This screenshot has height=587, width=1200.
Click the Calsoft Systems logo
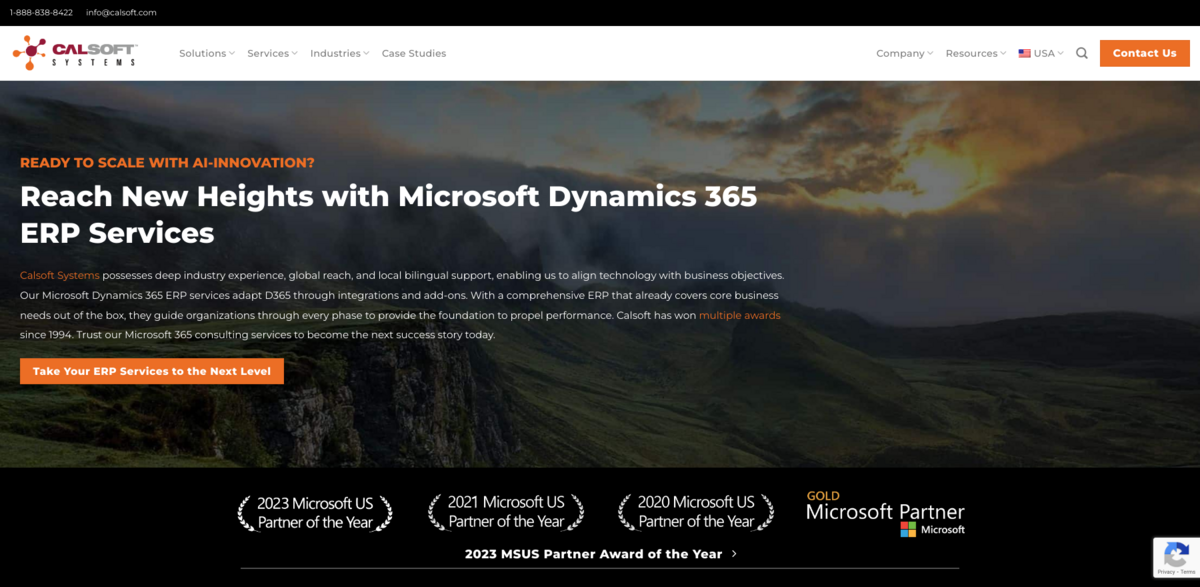(74, 53)
